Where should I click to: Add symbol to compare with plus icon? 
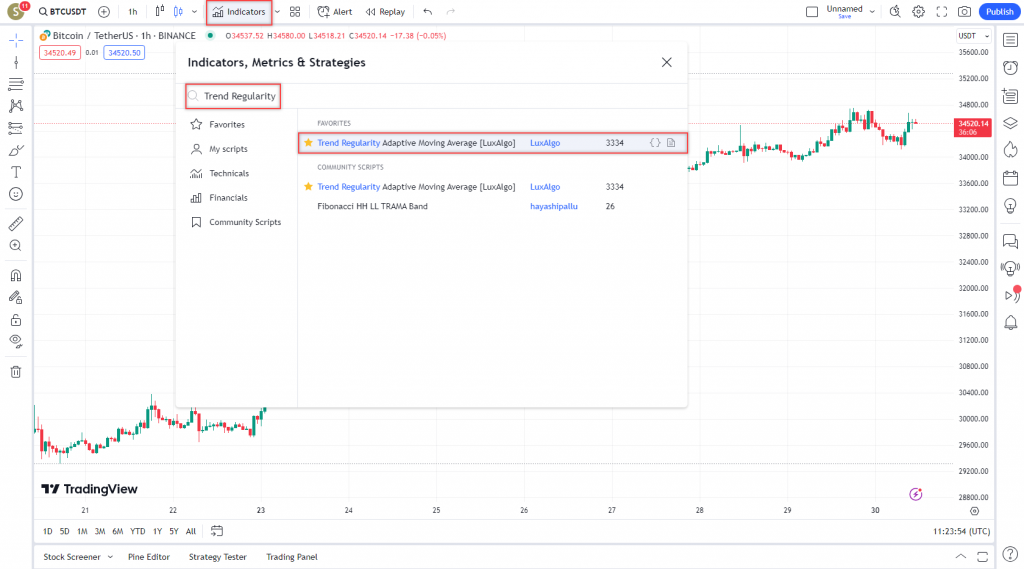coord(104,12)
